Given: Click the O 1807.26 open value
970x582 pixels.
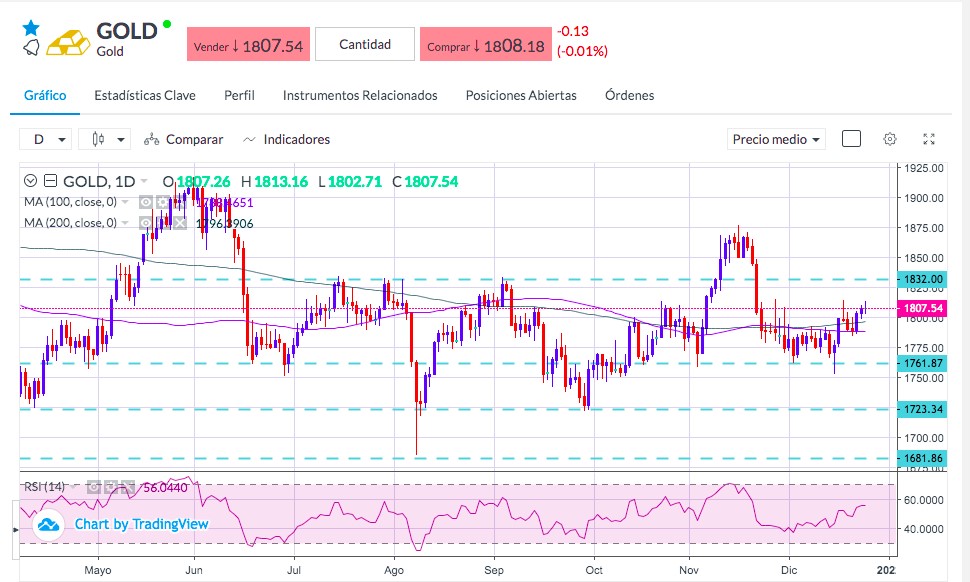Looking at the screenshot, I should [x=196, y=181].
